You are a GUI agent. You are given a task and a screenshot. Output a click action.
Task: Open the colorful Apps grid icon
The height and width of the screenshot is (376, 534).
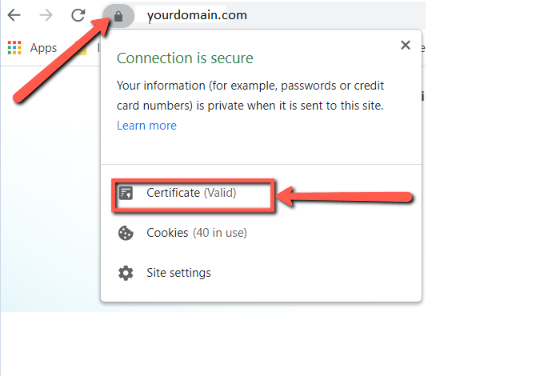(x=15, y=48)
